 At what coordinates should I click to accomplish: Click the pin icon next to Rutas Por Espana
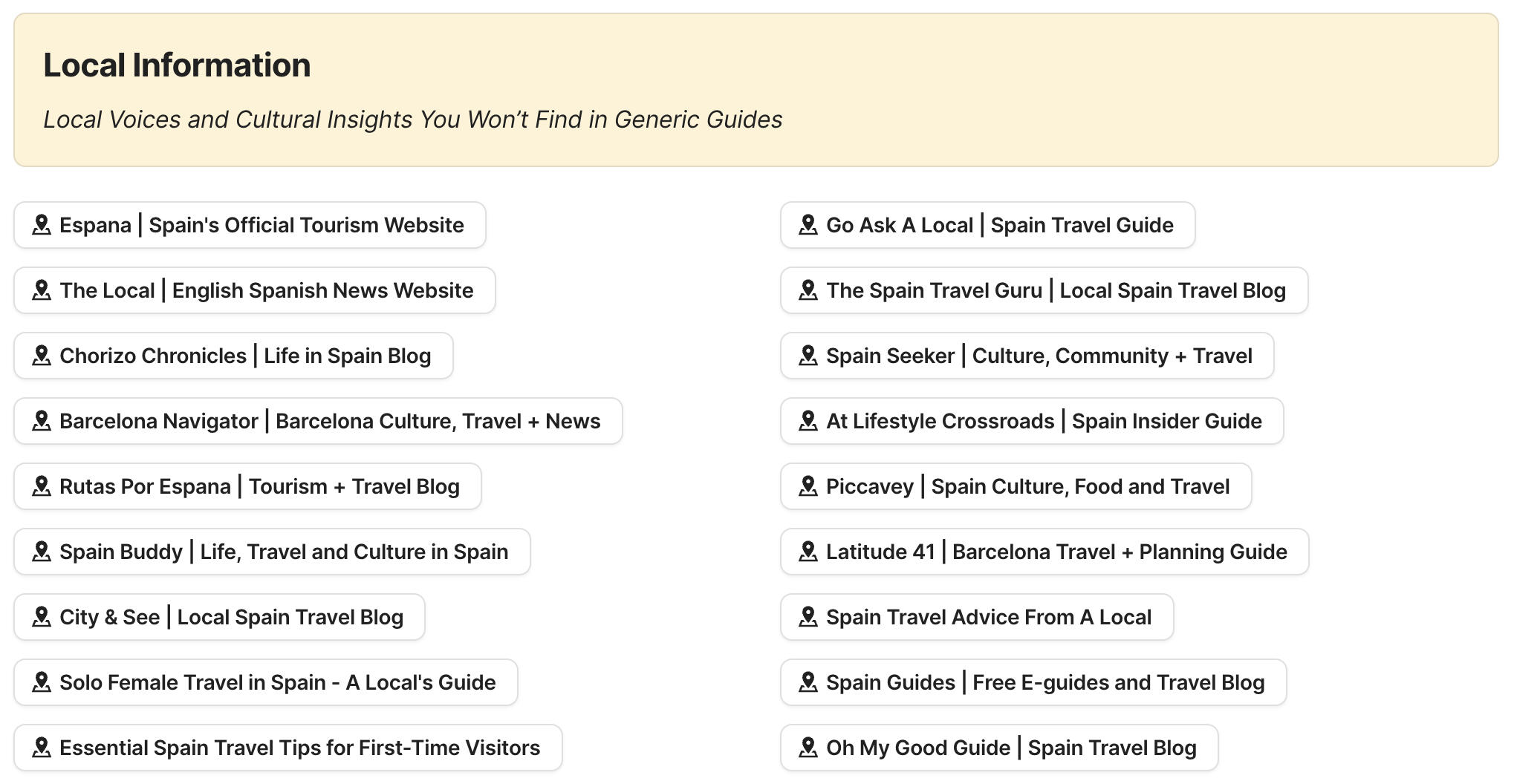tap(42, 486)
